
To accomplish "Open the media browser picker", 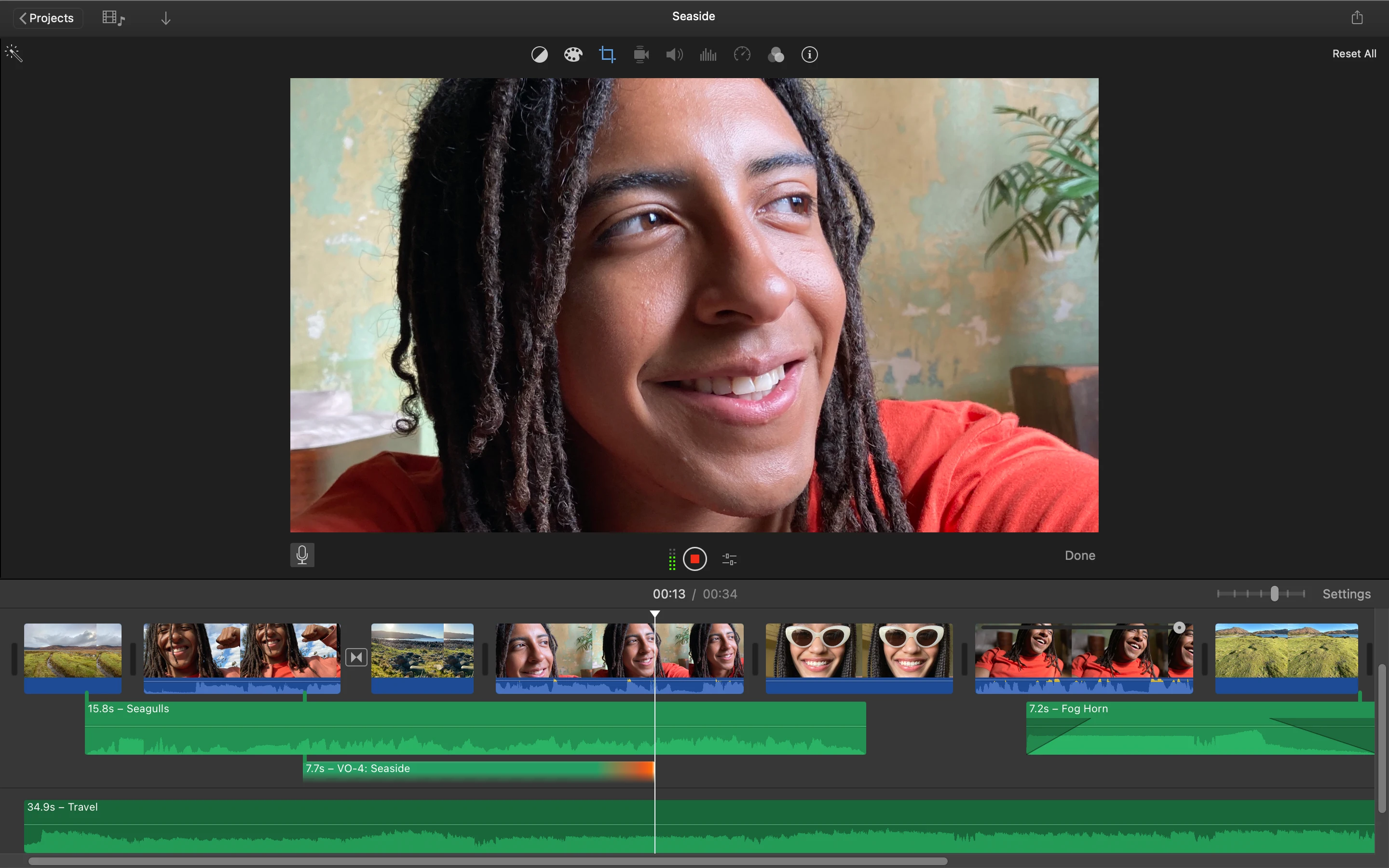I will click(112, 17).
